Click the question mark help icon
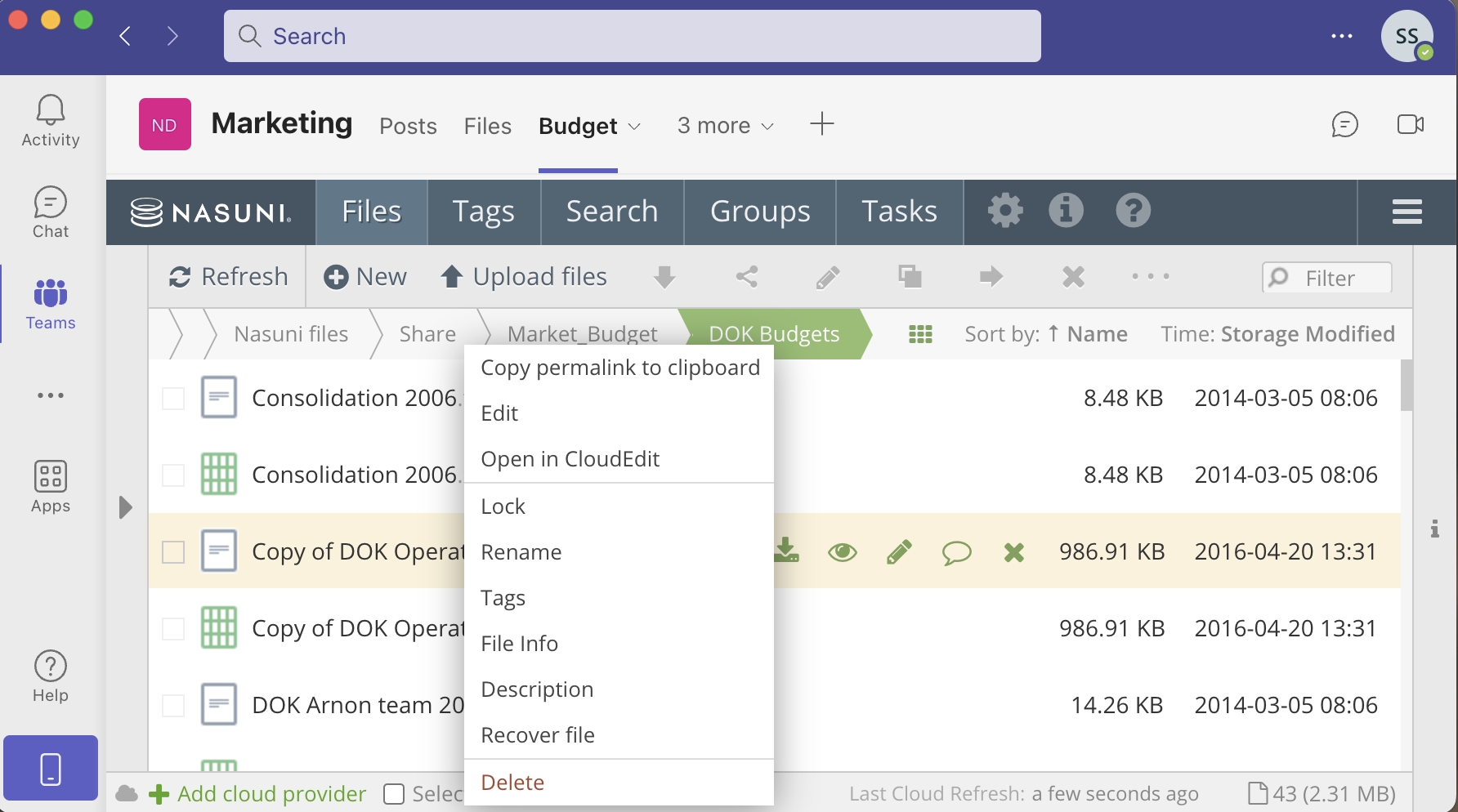The image size is (1458, 812). 1133,211
